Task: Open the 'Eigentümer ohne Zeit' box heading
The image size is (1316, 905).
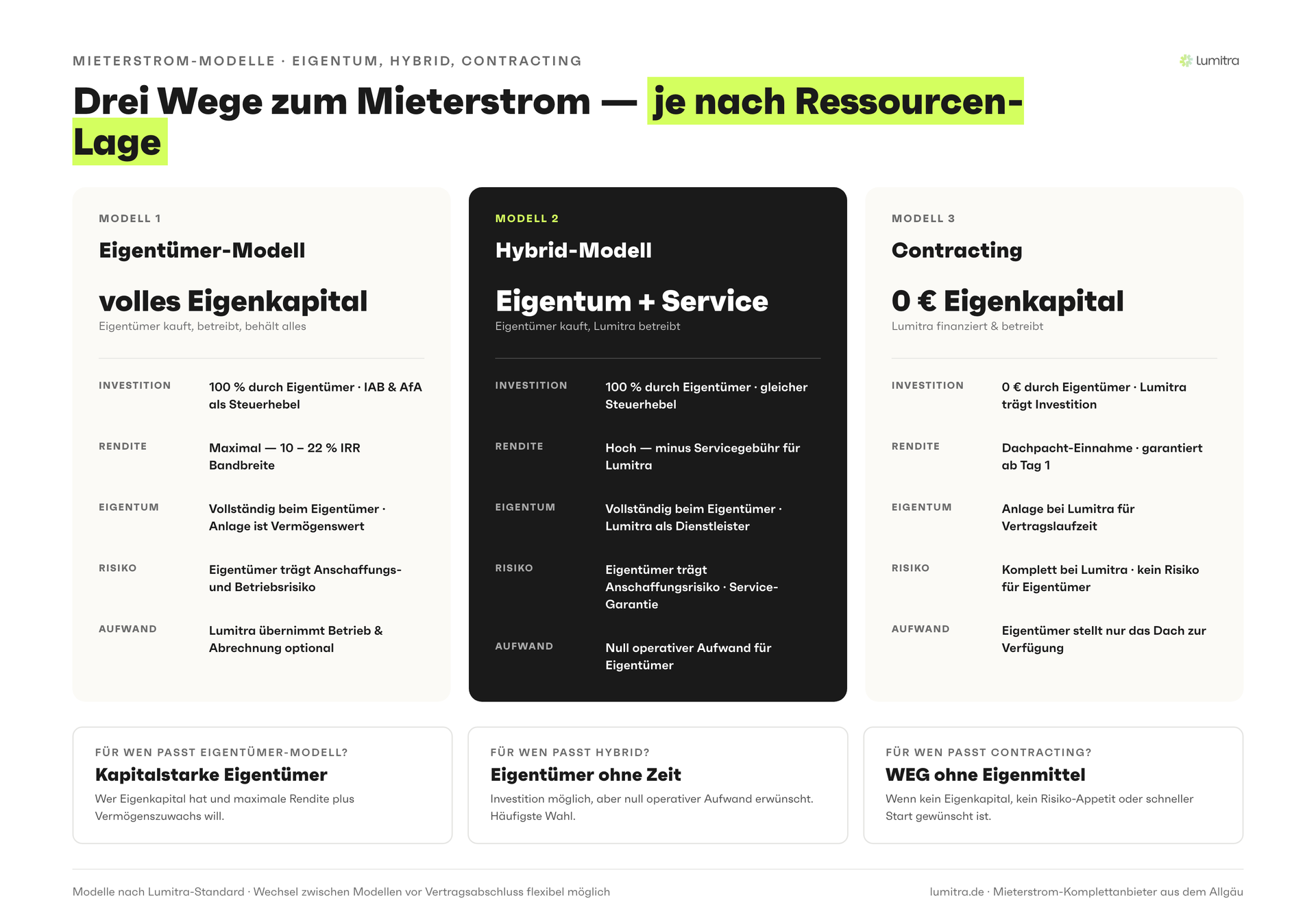Action: (585, 775)
